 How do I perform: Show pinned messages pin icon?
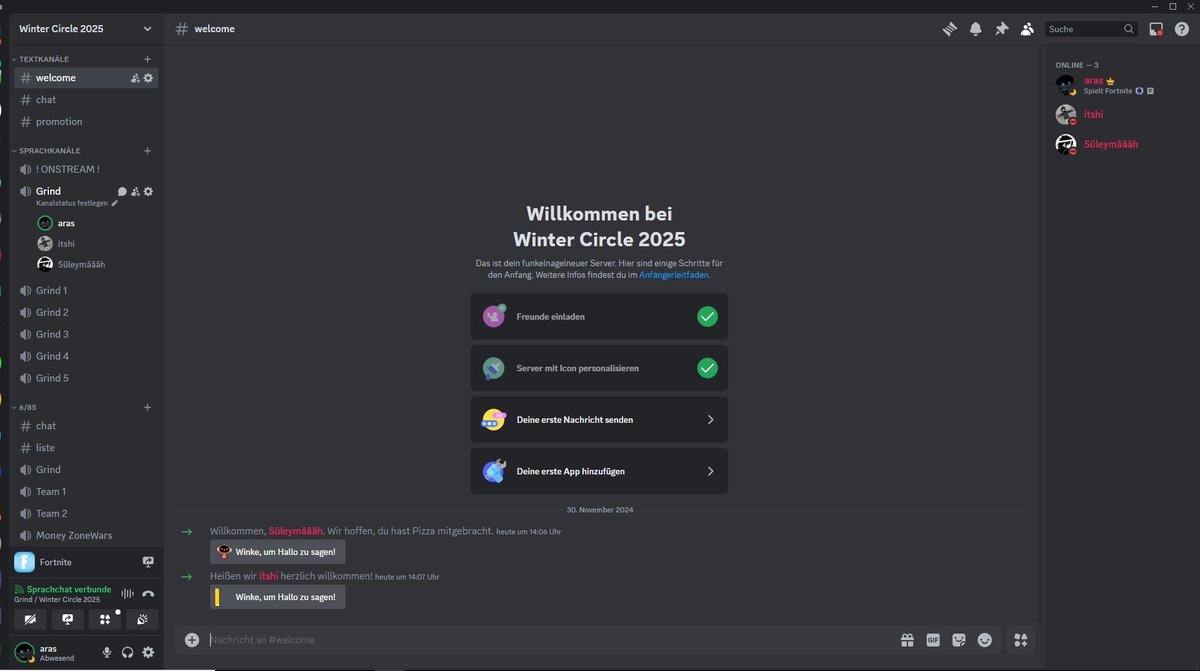1001,29
